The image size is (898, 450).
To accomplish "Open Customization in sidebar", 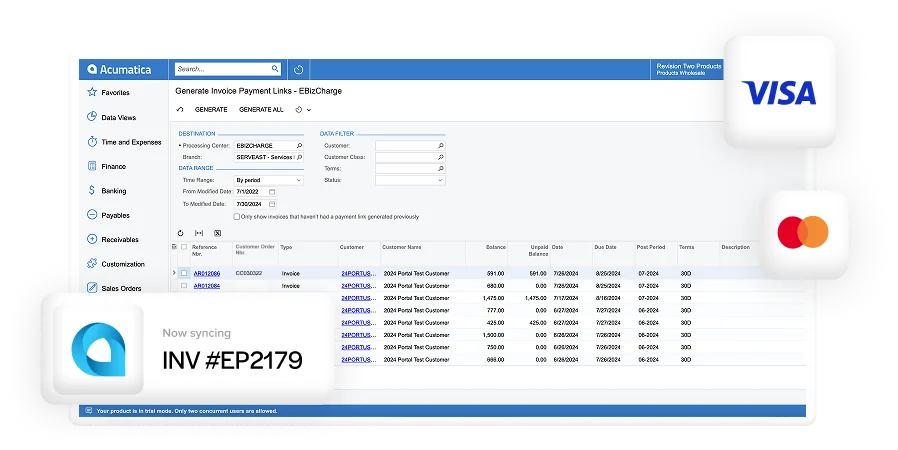I will tap(123, 264).
